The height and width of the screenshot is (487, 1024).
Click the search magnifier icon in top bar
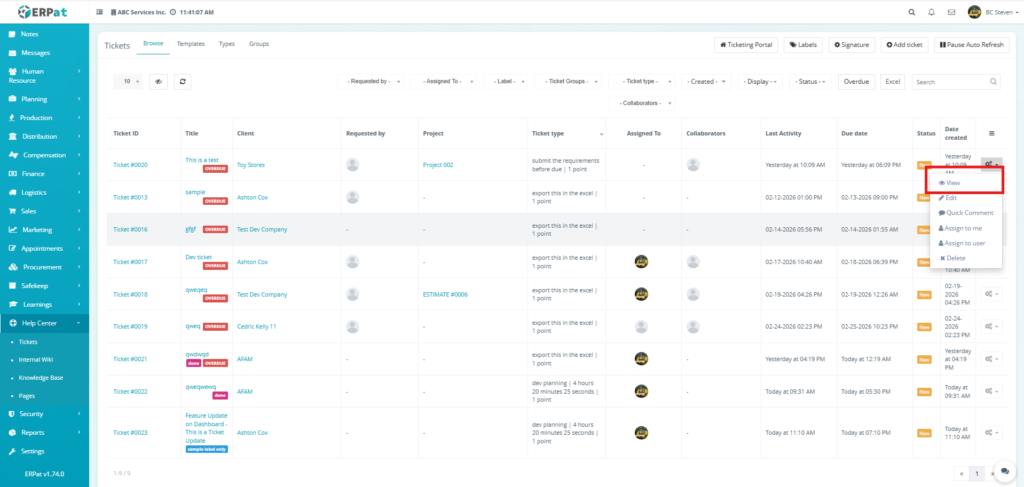click(910, 12)
